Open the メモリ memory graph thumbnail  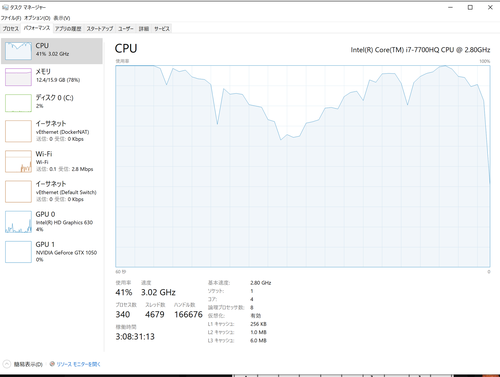click(18, 77)
